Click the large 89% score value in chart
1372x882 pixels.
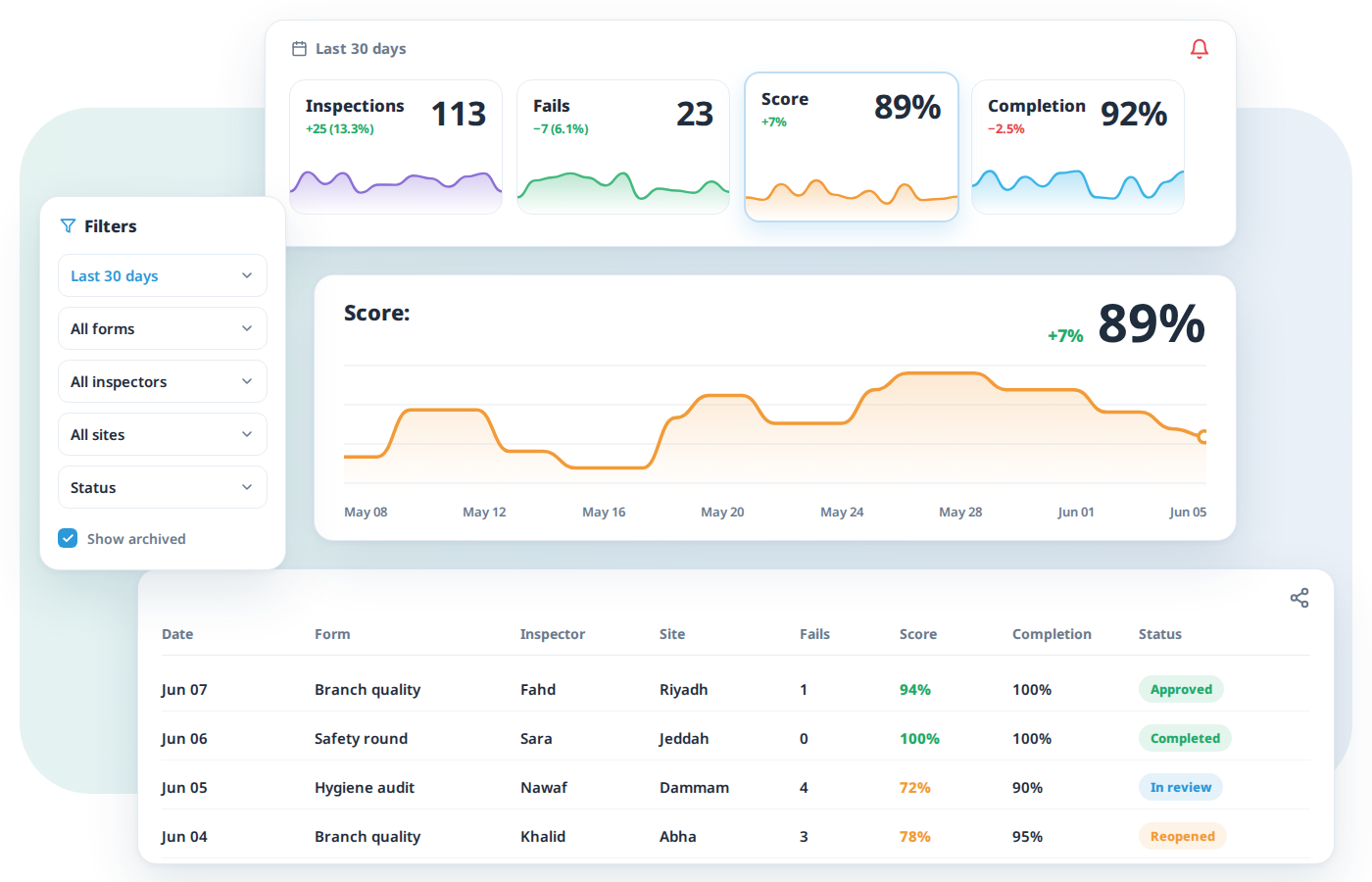(1151, 323)
